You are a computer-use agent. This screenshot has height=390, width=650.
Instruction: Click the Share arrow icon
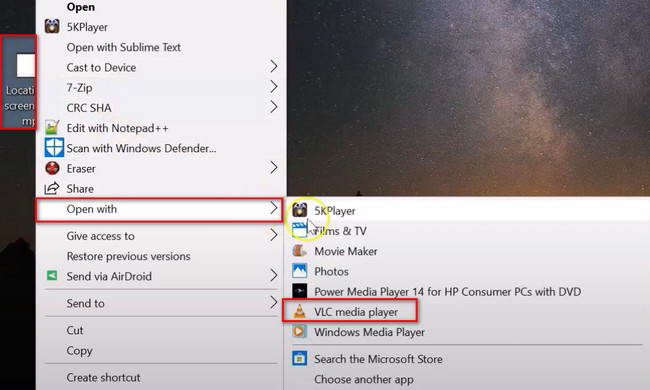tap(52, 189)
